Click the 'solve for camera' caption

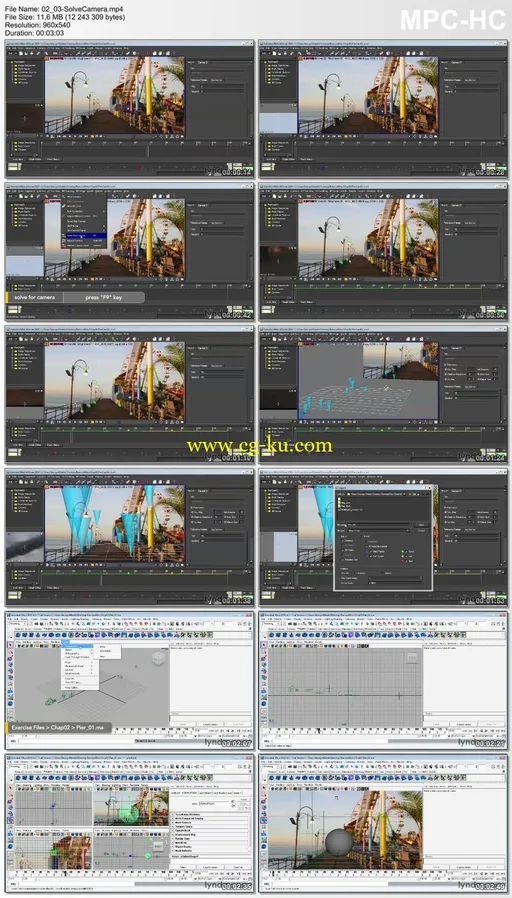[x=34, y=297]
